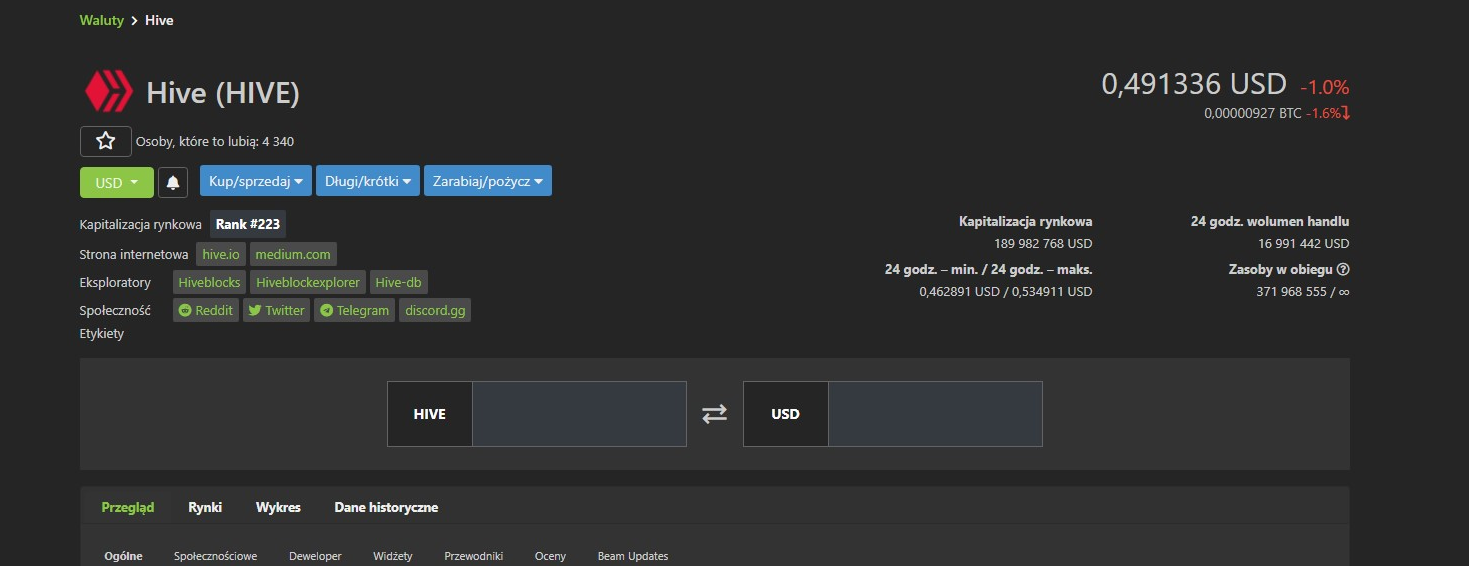Add Hive to favorites with star button

tap(106, 141)
